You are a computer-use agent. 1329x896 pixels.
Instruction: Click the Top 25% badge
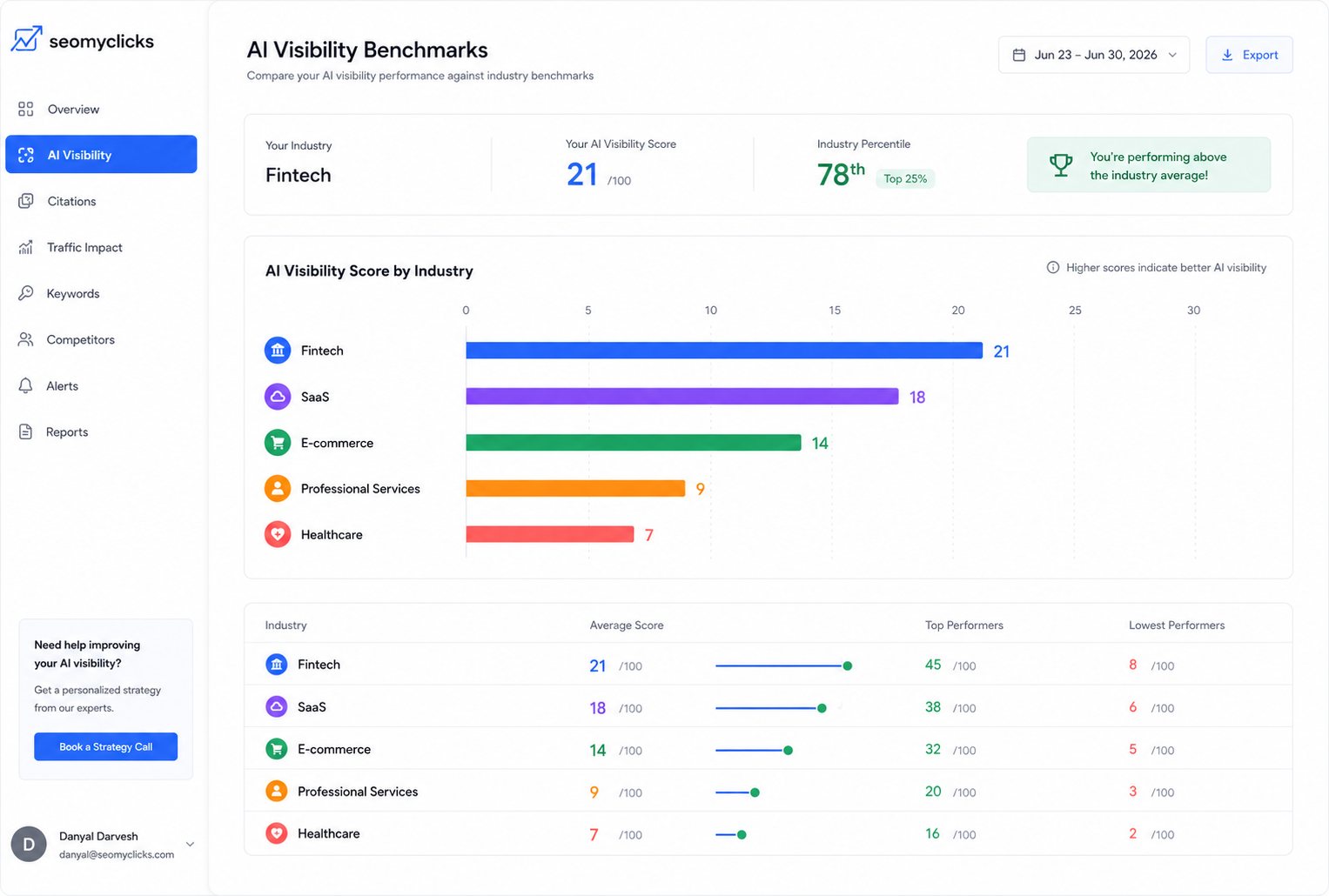click(x=905, y=178)
